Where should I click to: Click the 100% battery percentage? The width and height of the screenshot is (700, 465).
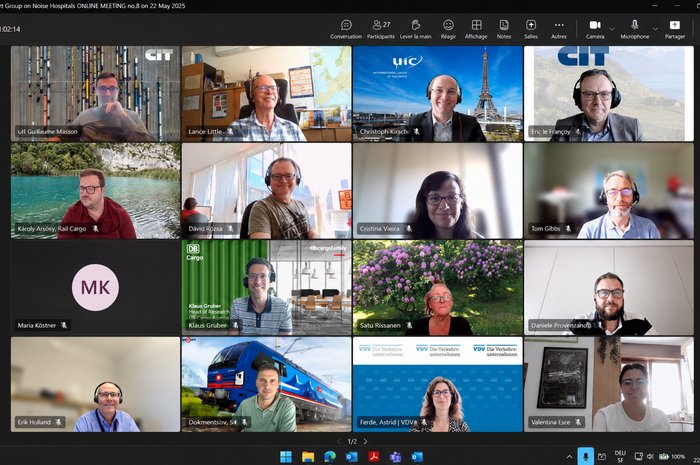coord(678,457)
